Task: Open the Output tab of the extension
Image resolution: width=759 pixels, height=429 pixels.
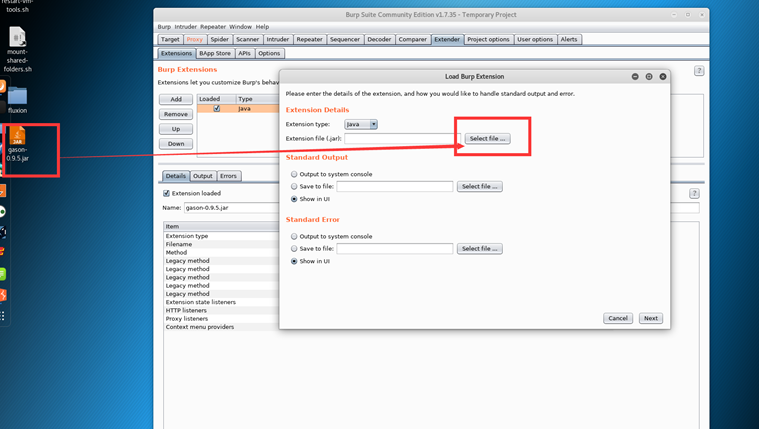Action: coord(203,176)
